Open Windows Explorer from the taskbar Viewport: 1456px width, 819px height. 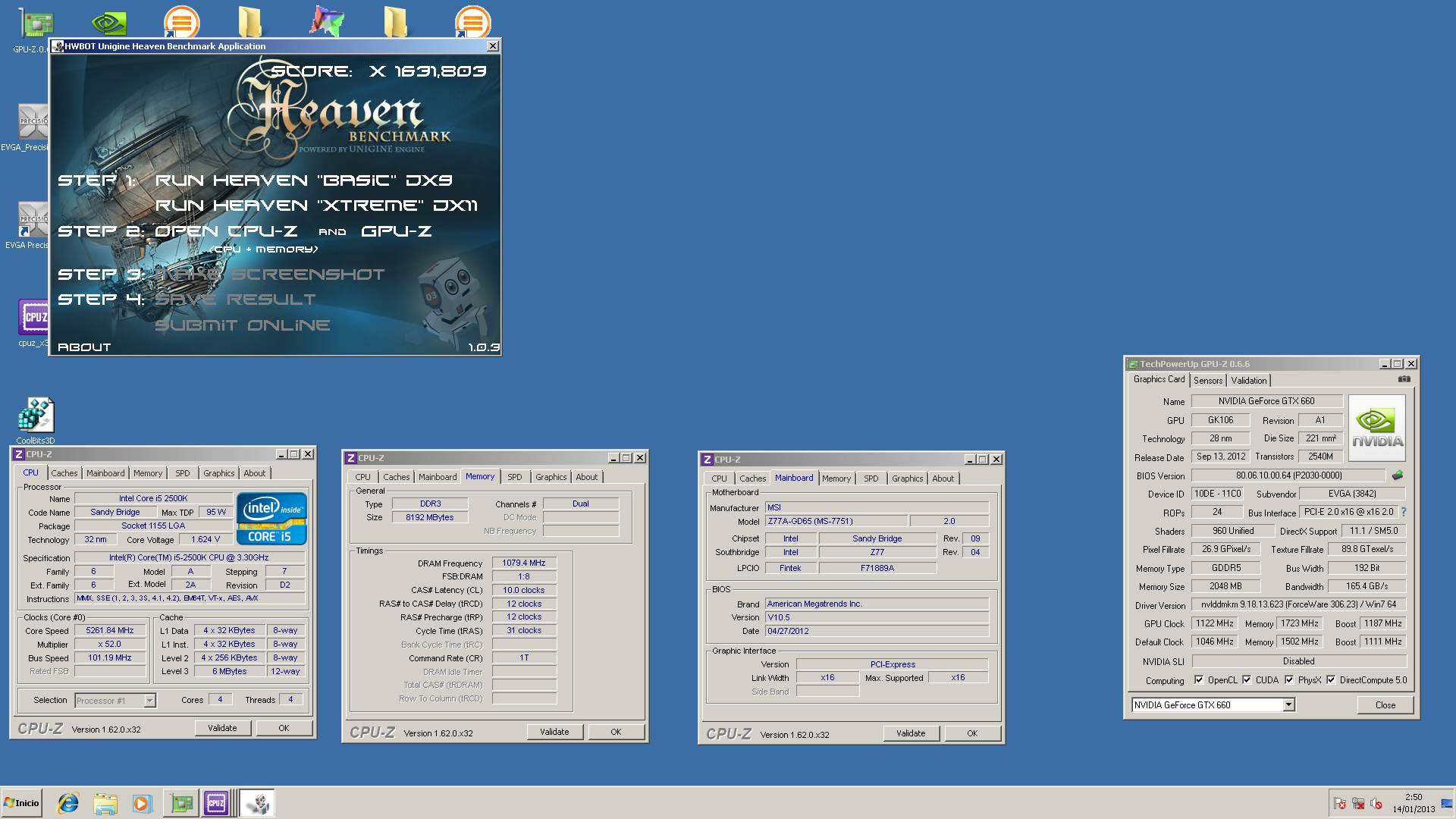click(x=105, y=803)
